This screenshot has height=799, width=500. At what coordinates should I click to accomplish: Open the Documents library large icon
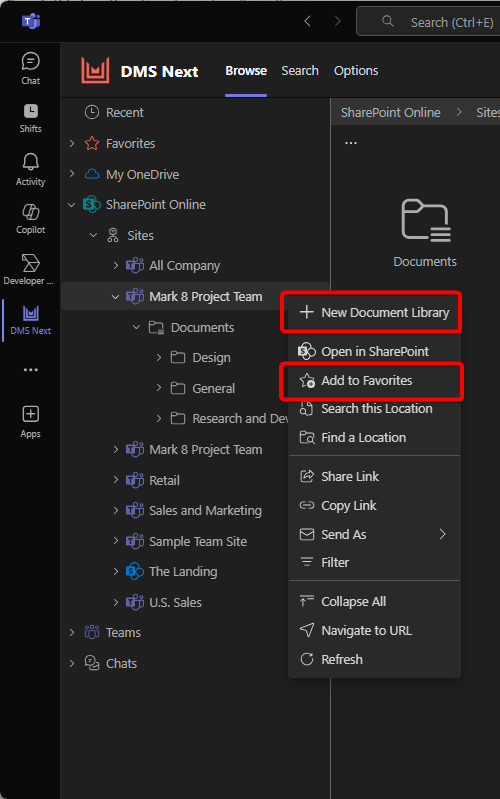coord(426,220)
